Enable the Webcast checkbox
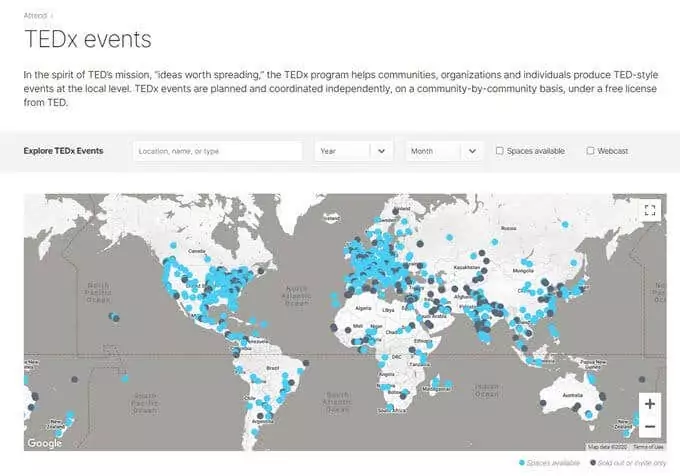Screen dimensions: 680x476 [x=590, y=151]
